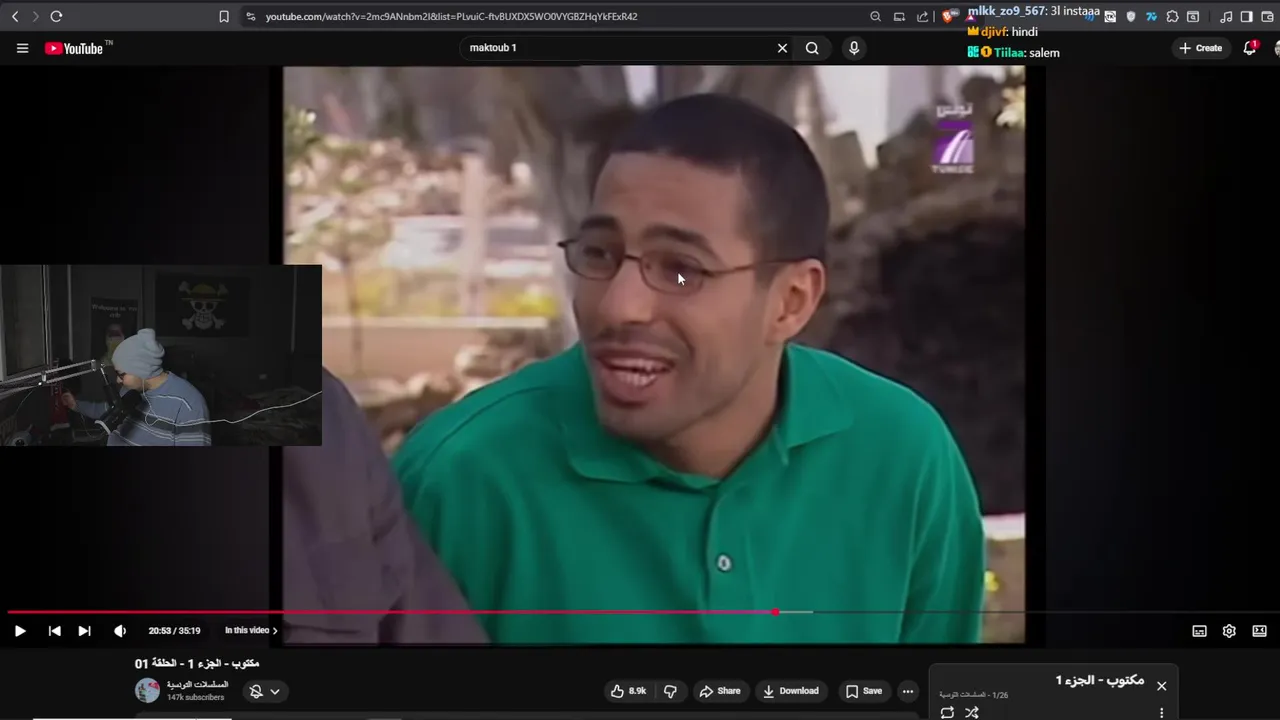Dislike the video
Image resolution: width=1280 pixels, height=720 pixels.
pyautogui.click(x=670, y=691)
